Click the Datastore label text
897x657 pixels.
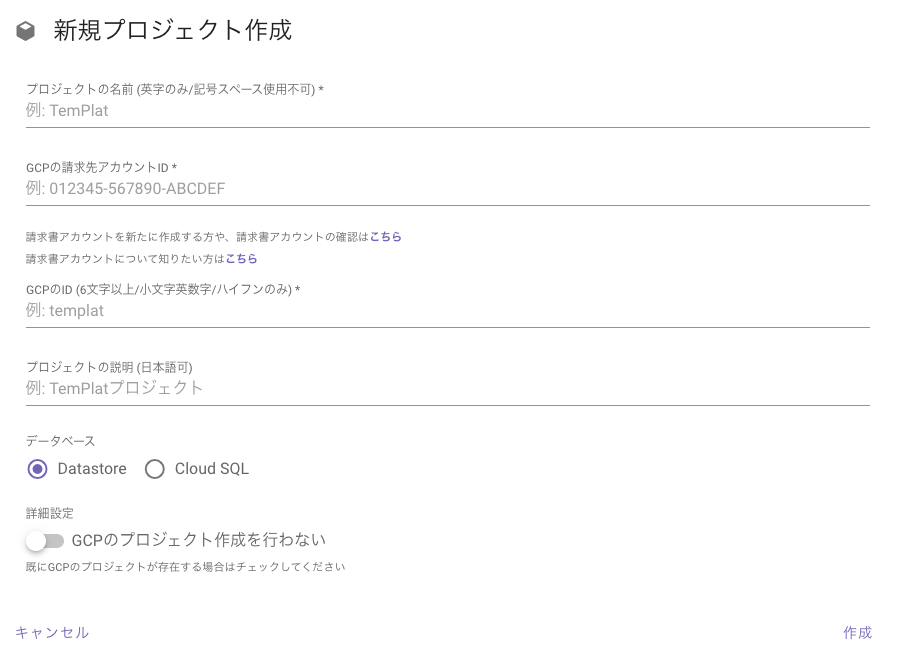click(92, 469)
